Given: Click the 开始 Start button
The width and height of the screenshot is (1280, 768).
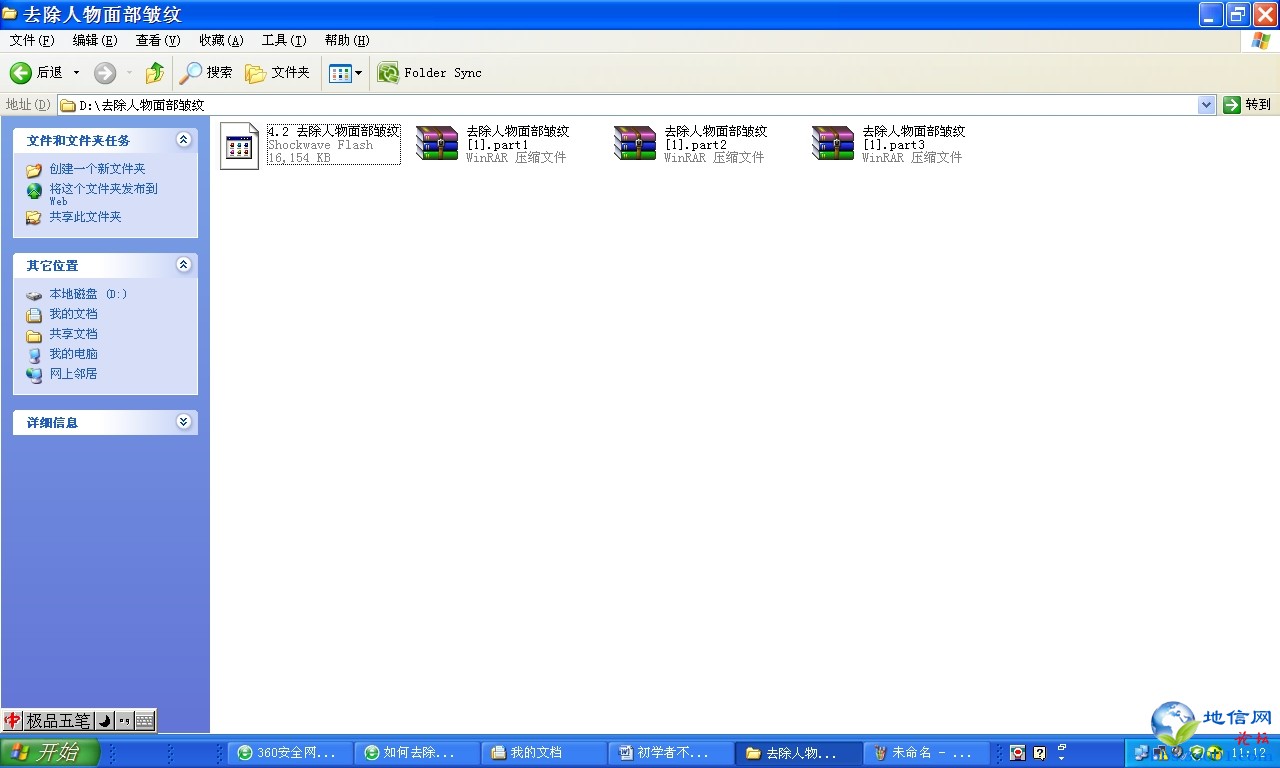Looking at the screenshot, I should (50, 753).
